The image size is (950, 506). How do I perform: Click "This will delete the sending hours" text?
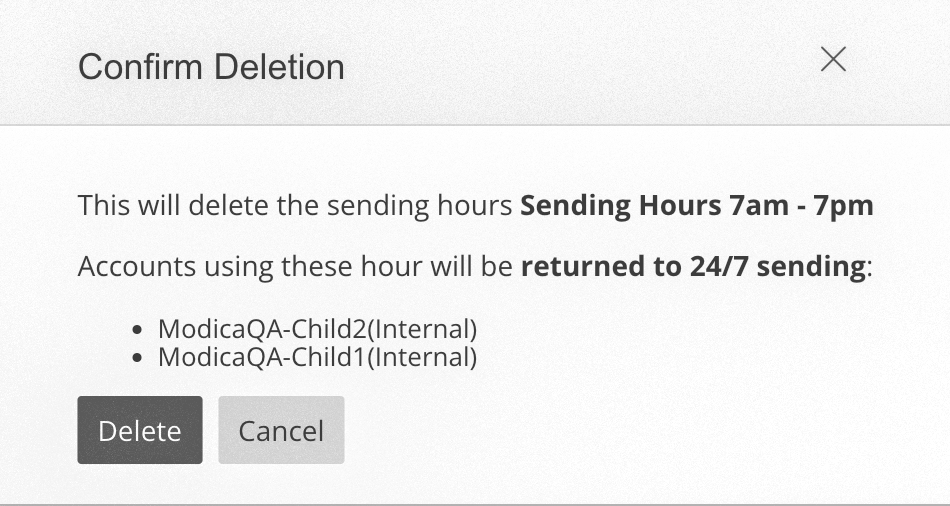(x=296, y=206)
